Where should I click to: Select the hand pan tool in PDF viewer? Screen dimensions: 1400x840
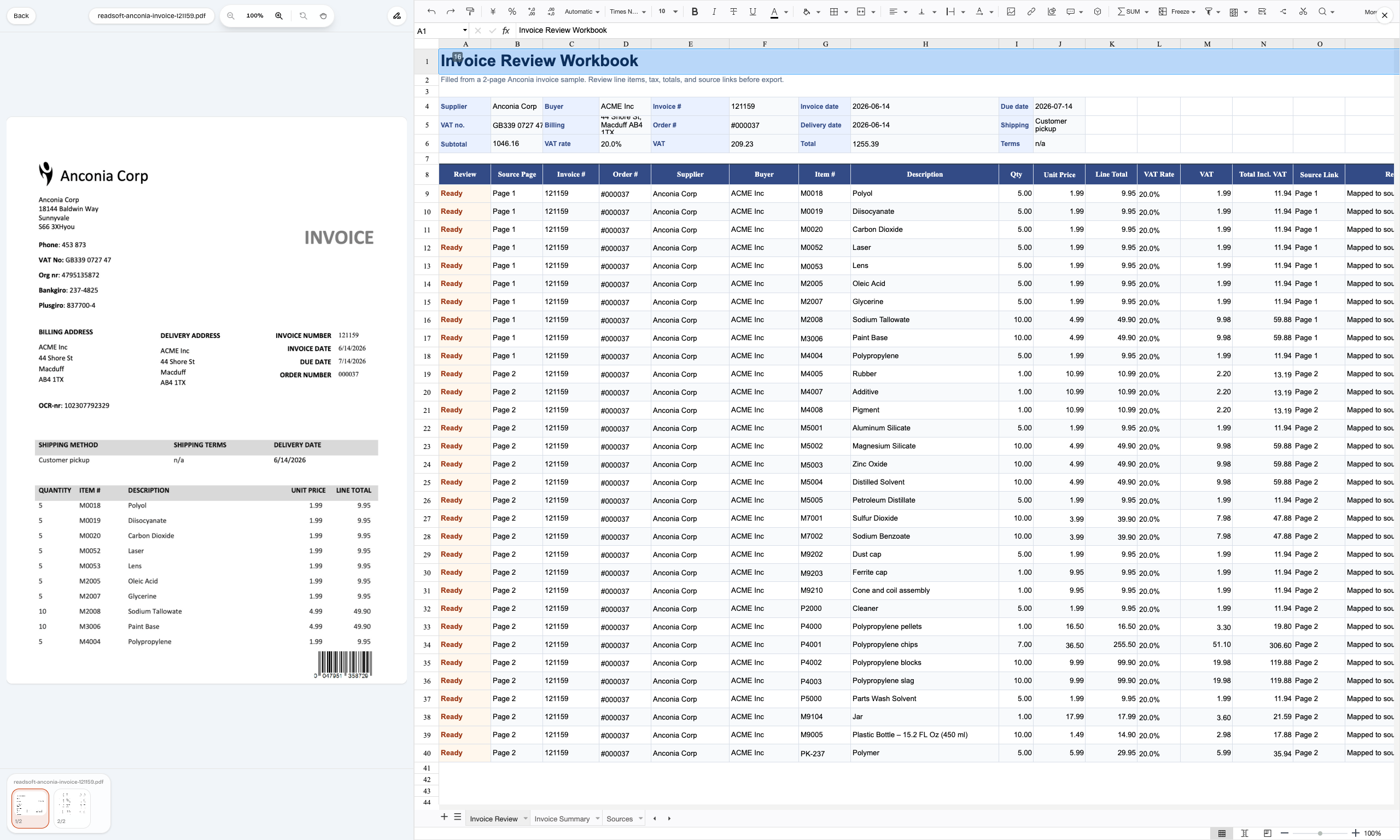tap(323, 16)
